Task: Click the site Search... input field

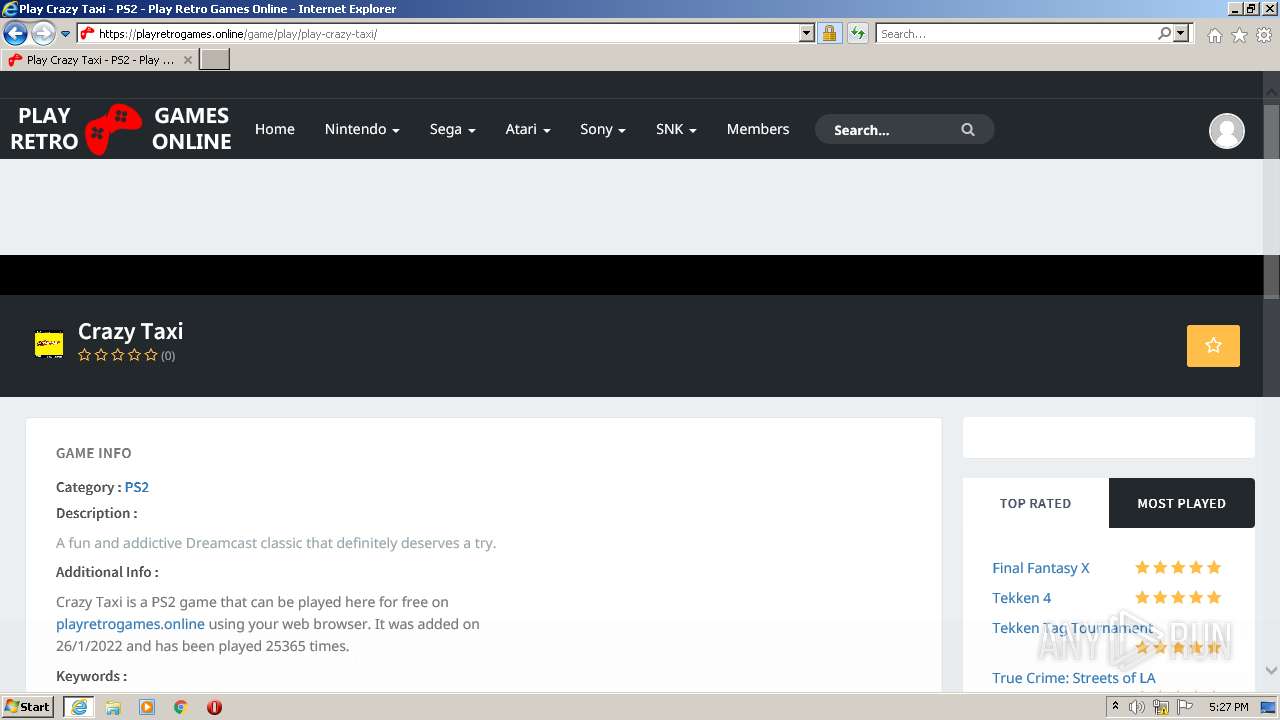Action: point(890,130)
